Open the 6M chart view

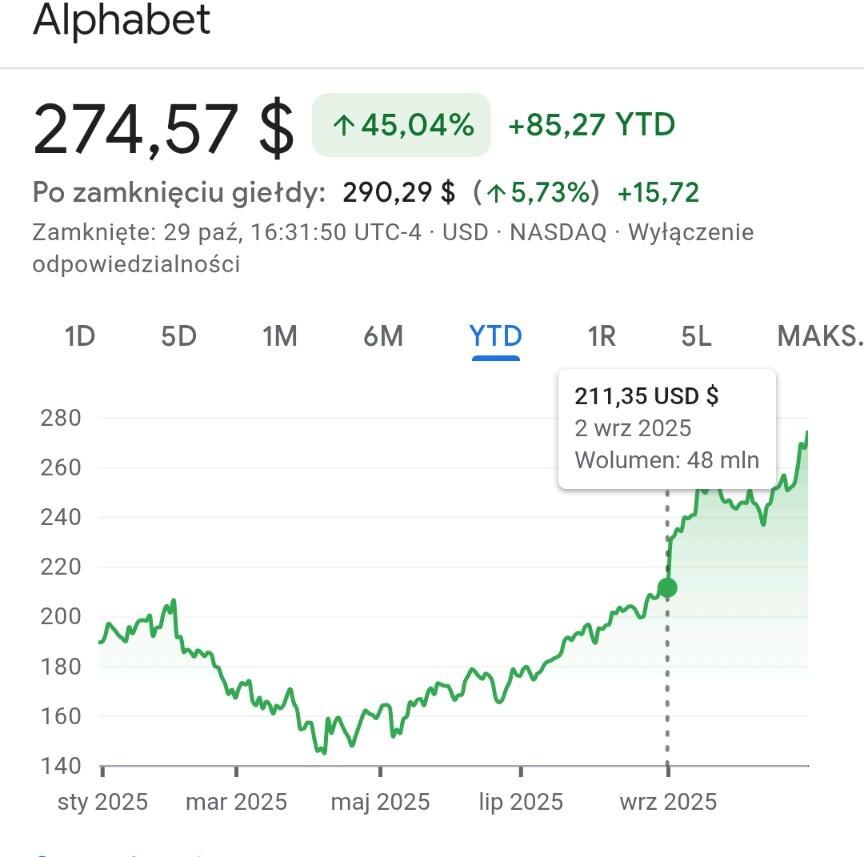(383, 337)
